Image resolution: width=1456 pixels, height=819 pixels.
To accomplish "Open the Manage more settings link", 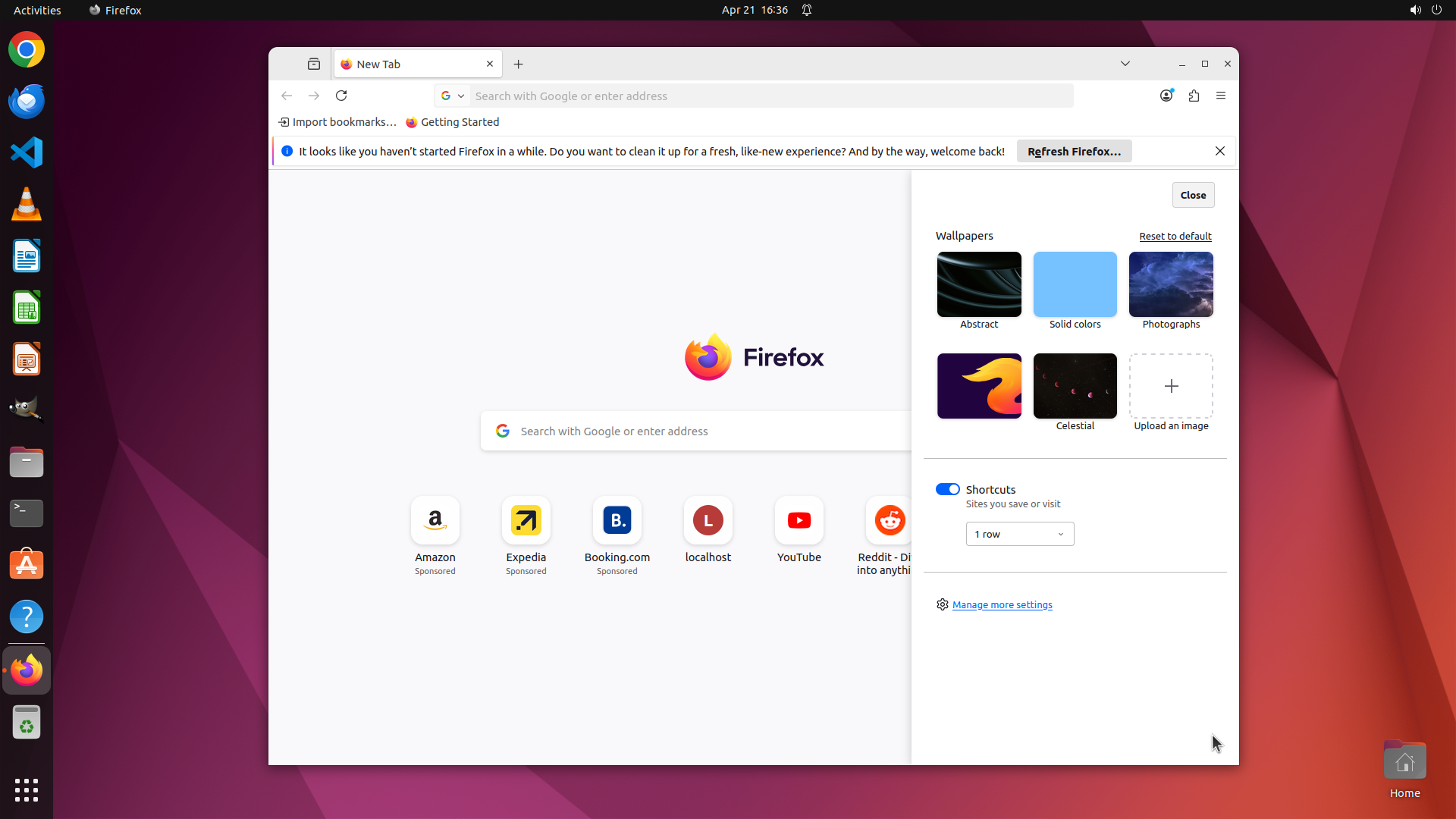I will point(1002,604).
